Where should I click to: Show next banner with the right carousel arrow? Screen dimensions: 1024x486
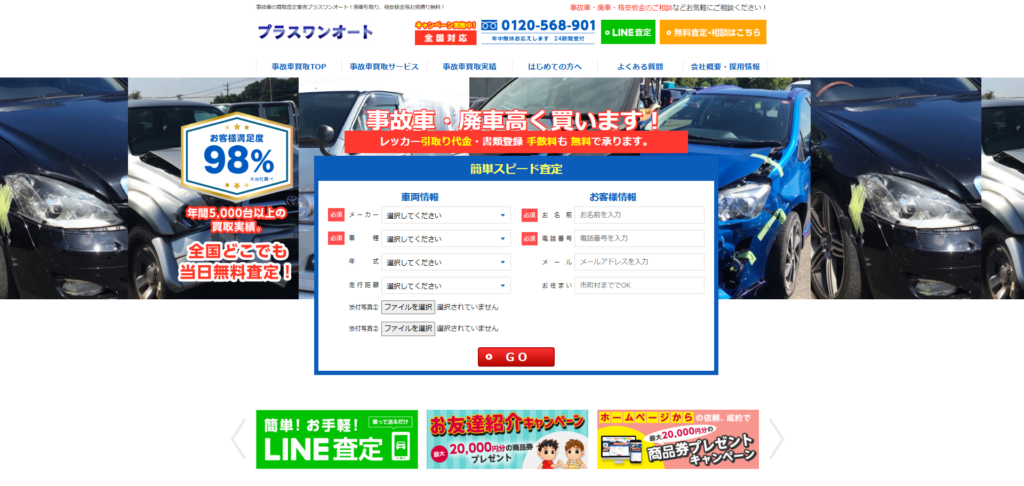click(x=776, y=439)
